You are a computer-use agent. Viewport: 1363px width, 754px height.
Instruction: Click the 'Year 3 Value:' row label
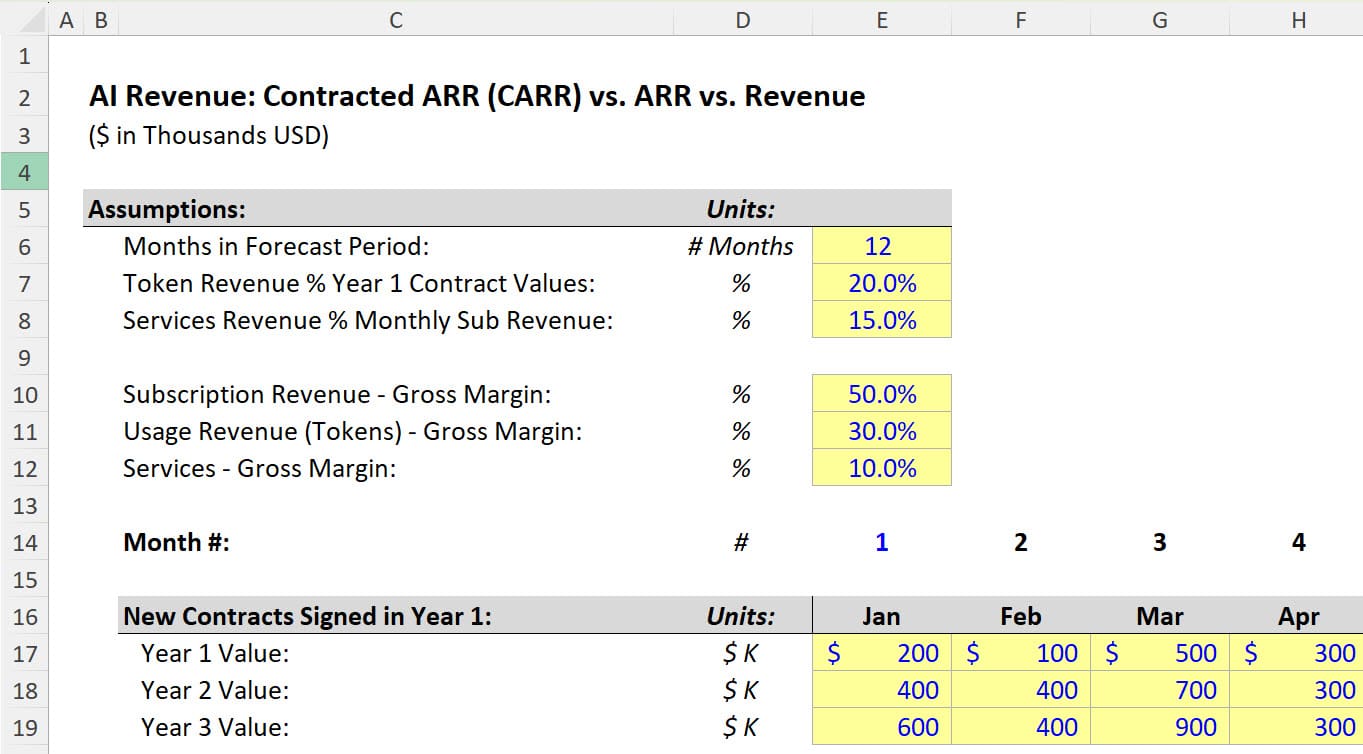pos(215,727)
